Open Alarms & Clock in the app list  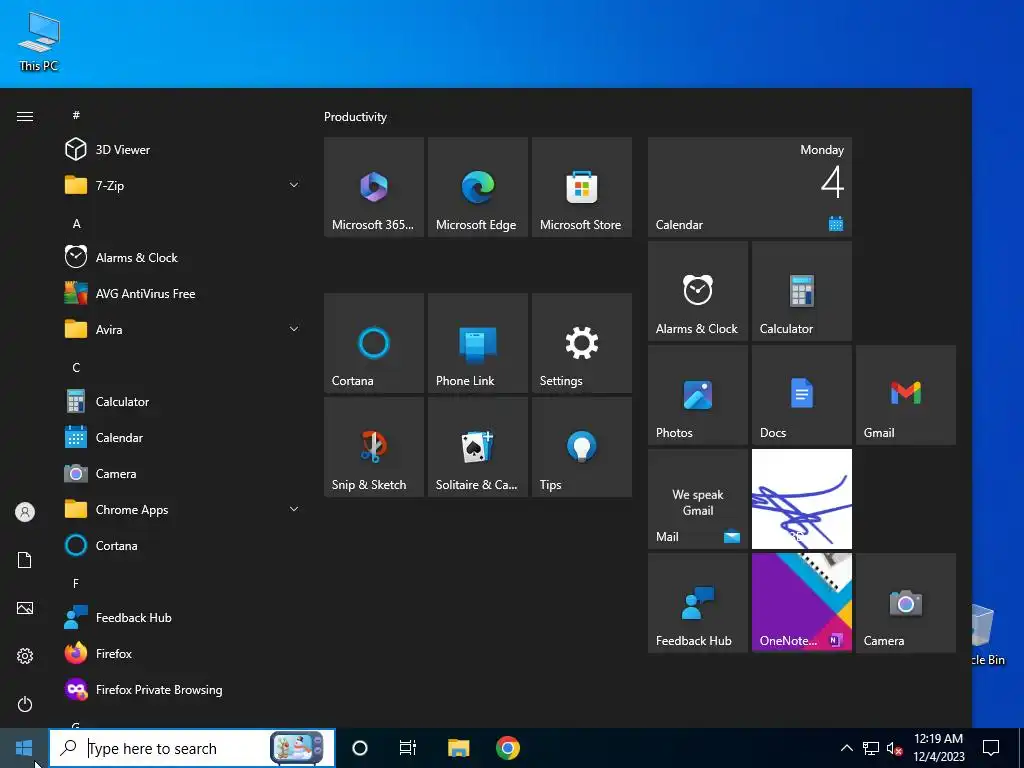[x=183, y=257]
